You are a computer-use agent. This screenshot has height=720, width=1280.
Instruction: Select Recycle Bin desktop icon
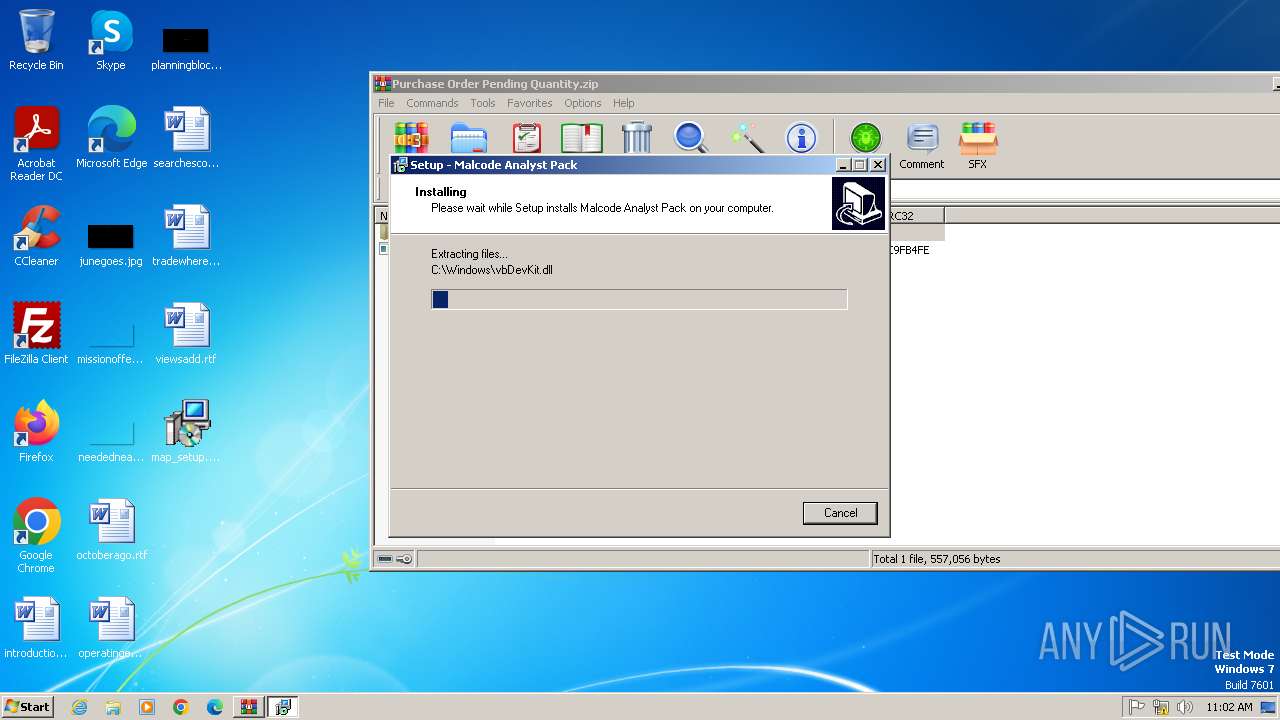pyautogui.click(x=36, y=40)
